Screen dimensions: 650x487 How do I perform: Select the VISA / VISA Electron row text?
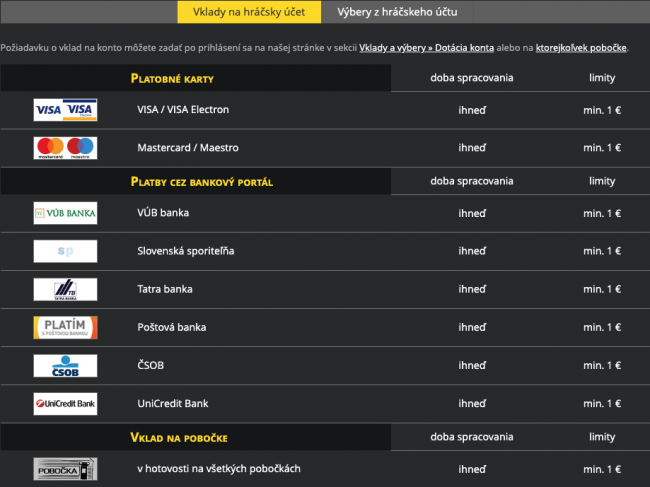pos(186,110)
